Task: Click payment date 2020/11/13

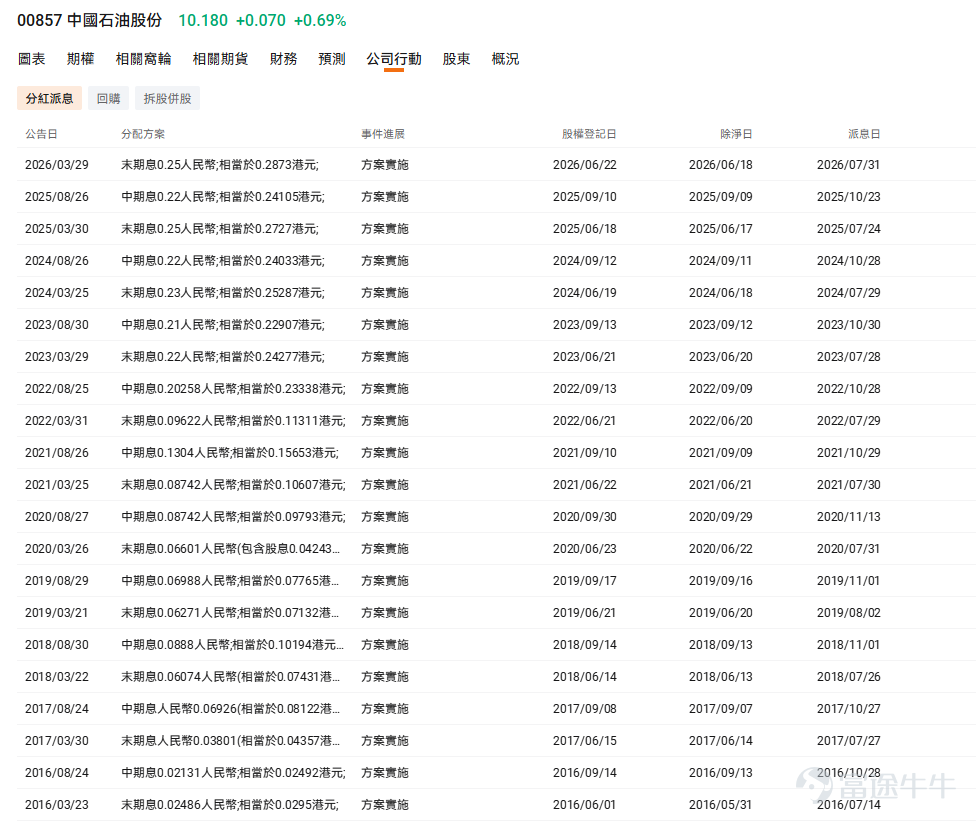Action: point(848,517)
